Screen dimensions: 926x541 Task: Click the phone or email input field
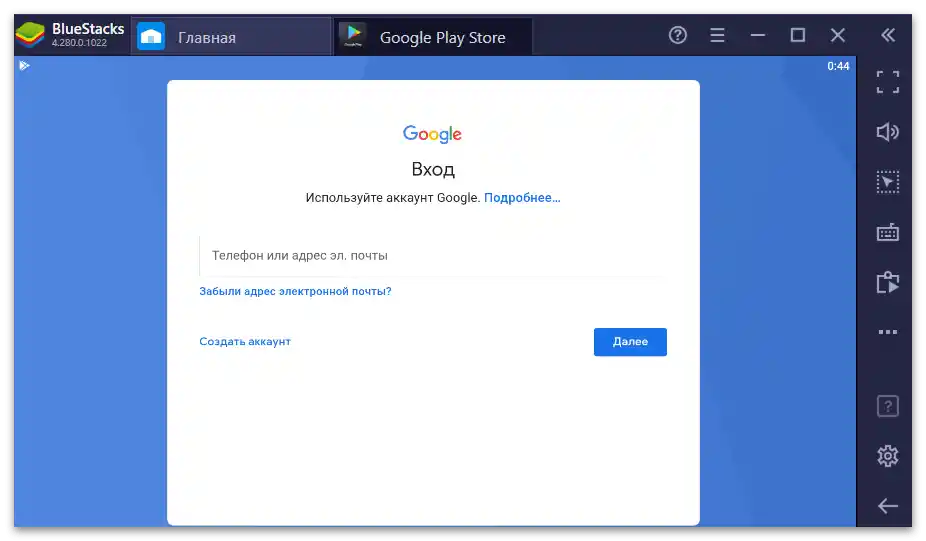(433, 256)
